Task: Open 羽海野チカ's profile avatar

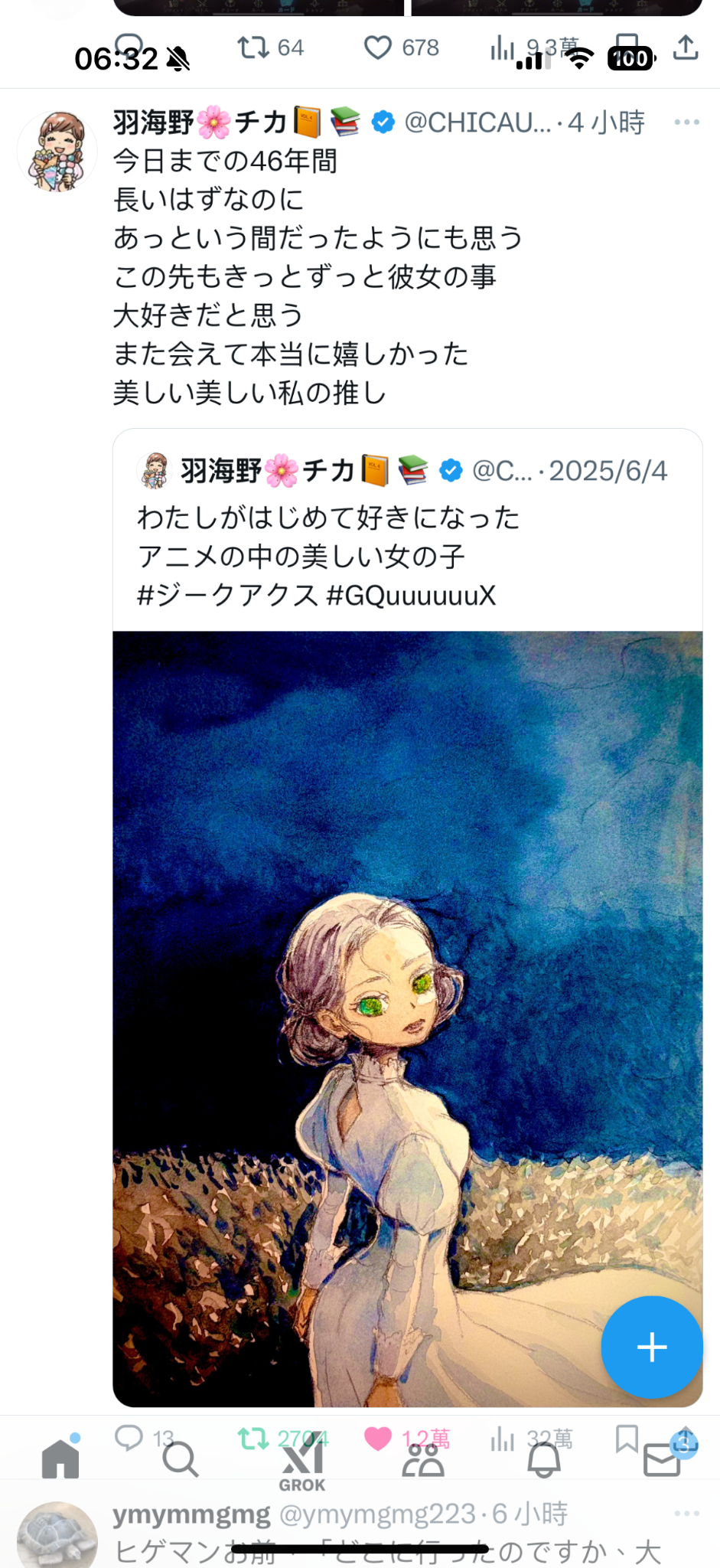Action: 57,150
